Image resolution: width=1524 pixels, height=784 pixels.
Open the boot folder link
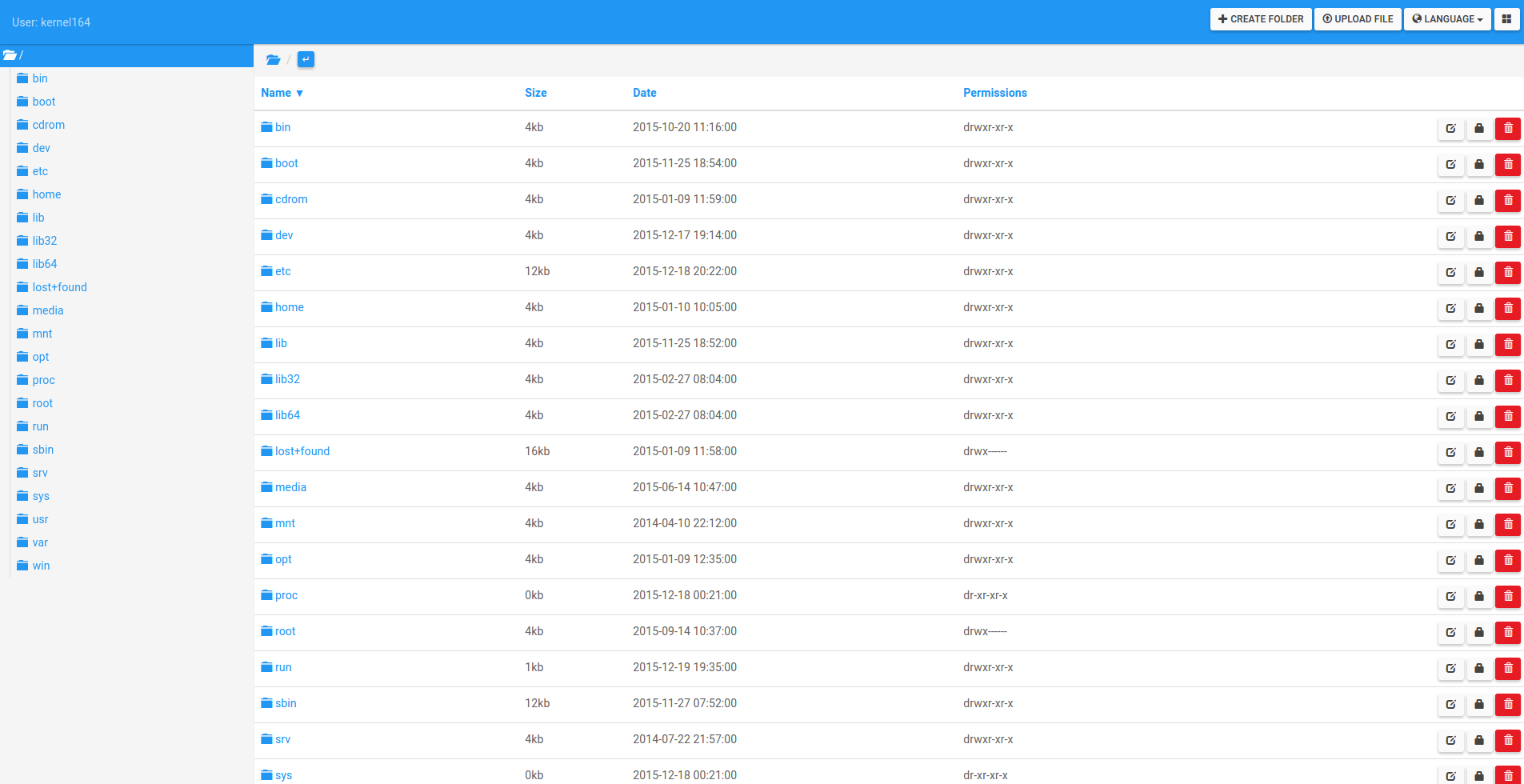pos(286,162)
